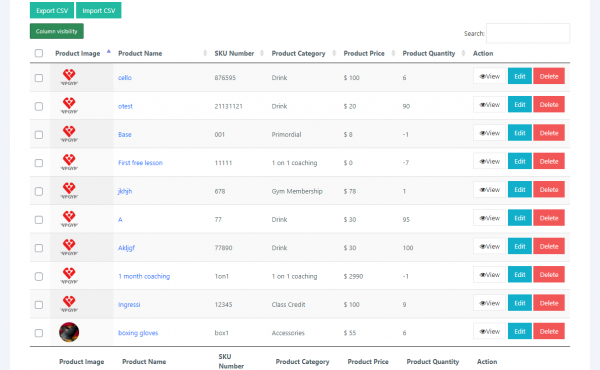Open the cello product link
This screenshot has height=370, width=600.
tap(125, 78)
